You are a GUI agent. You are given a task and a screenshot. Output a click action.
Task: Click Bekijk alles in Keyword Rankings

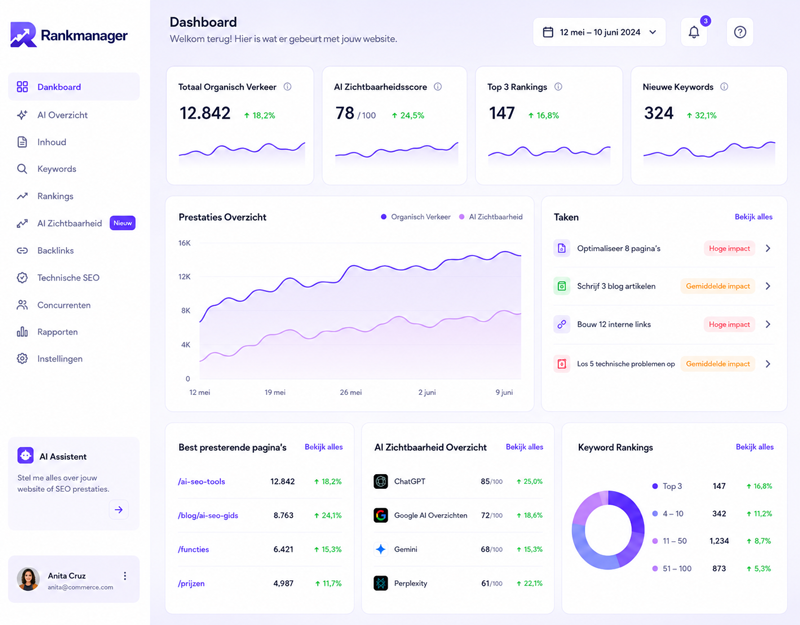click(x=755, y=447)
